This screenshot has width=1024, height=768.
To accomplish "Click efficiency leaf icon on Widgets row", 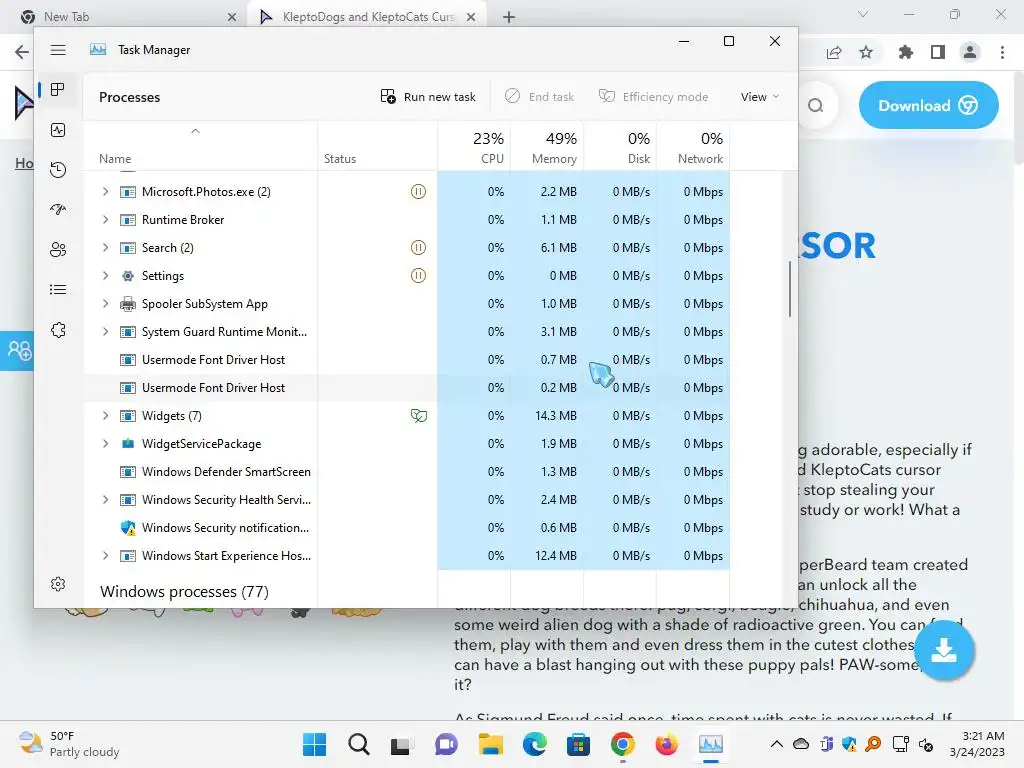I will click(x=419, y=415).
